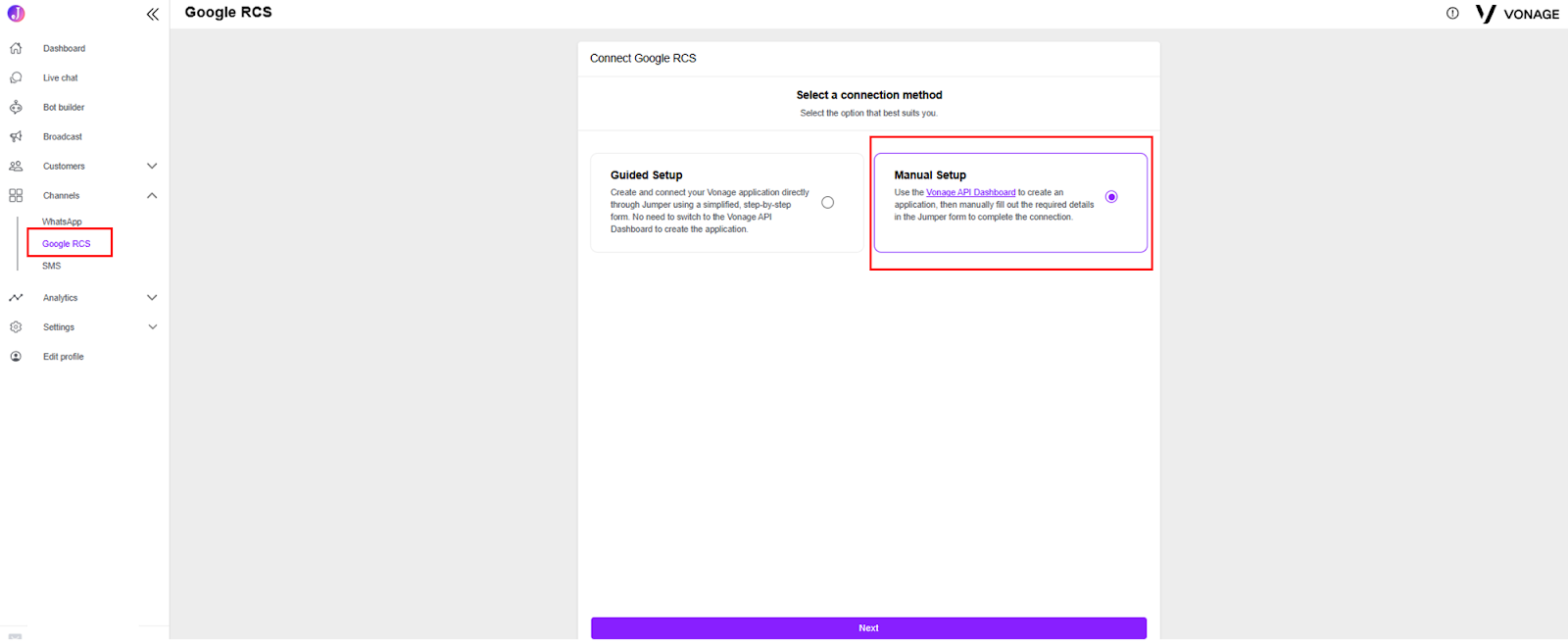Open the Edit profile menu item
1568x644 pixels.
click(64, 356)
